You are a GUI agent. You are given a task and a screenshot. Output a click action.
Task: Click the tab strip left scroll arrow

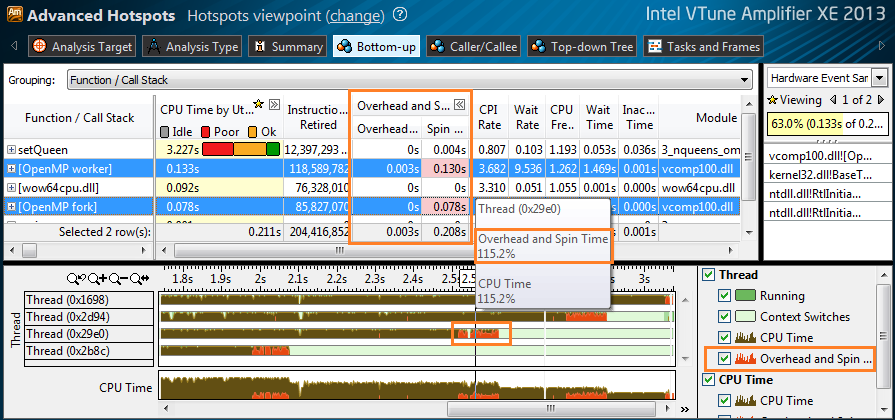point(14,46)
